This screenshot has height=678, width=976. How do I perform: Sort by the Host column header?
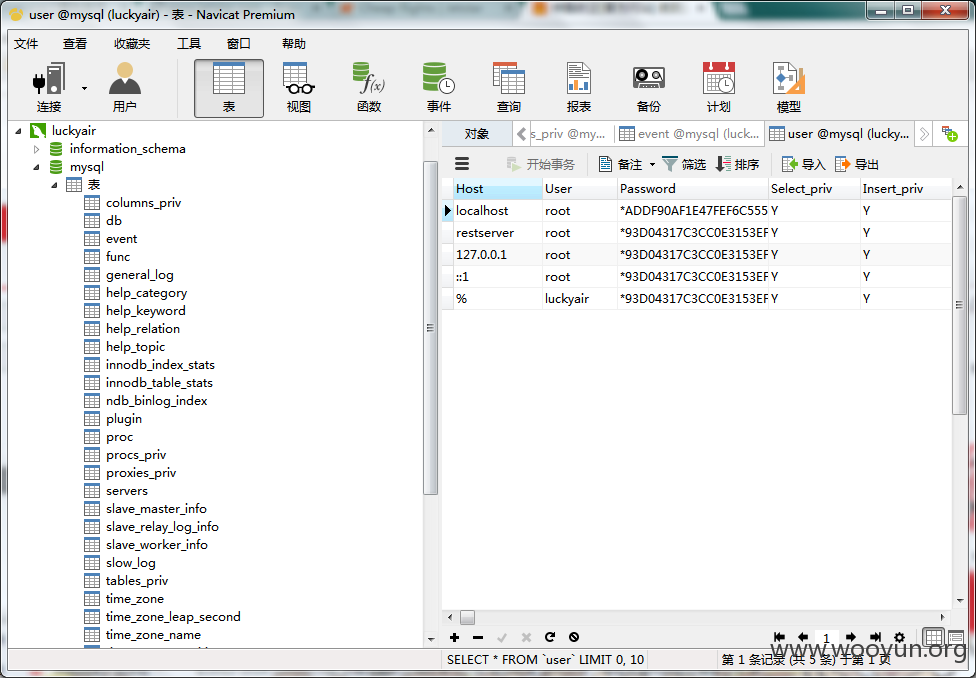(x=497, y=189)
